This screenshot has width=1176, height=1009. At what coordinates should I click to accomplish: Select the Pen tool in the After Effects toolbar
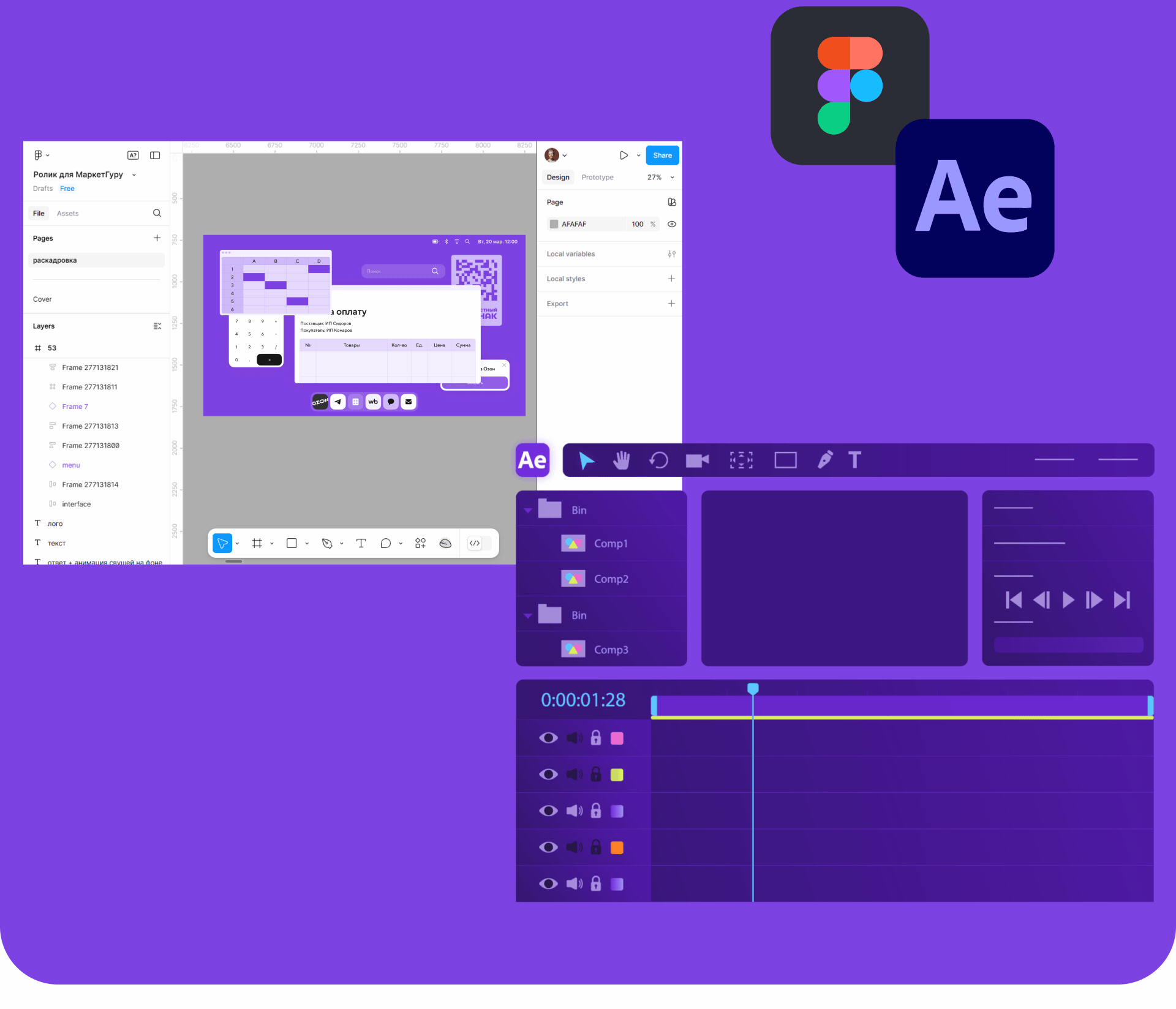tap(825, 460)
